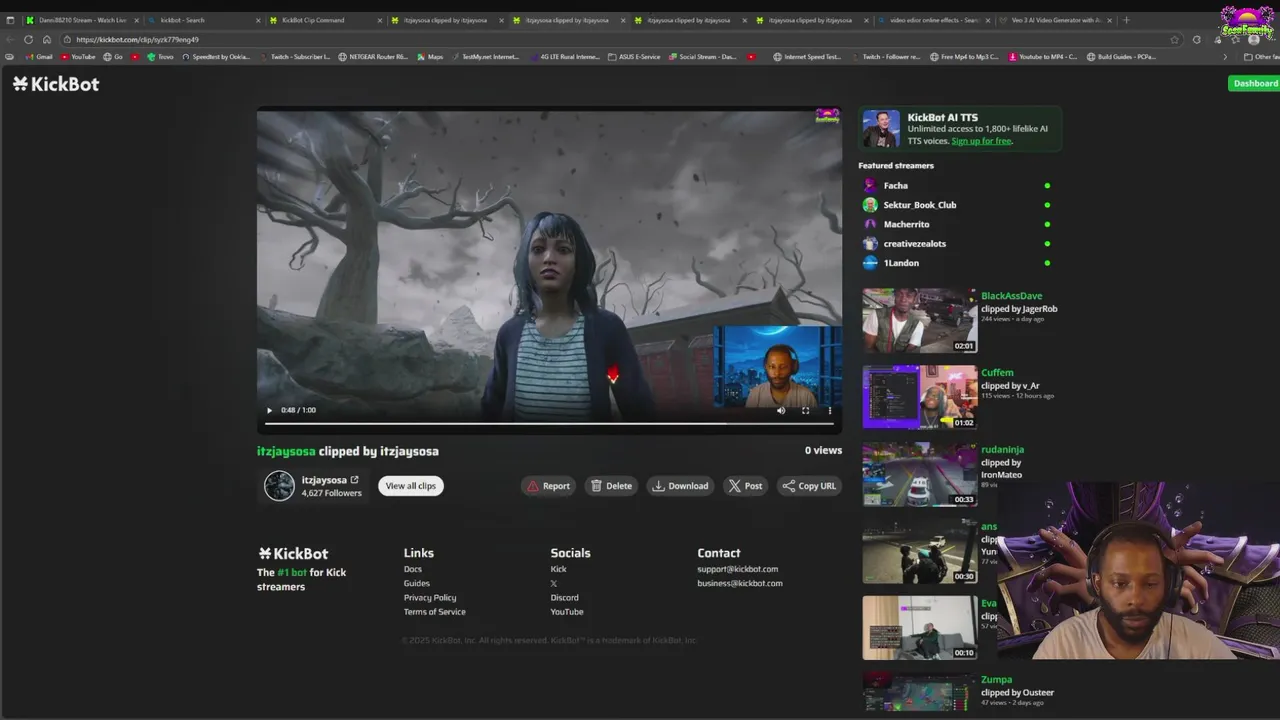Click the KickBot logo in header

click(56, 84)
